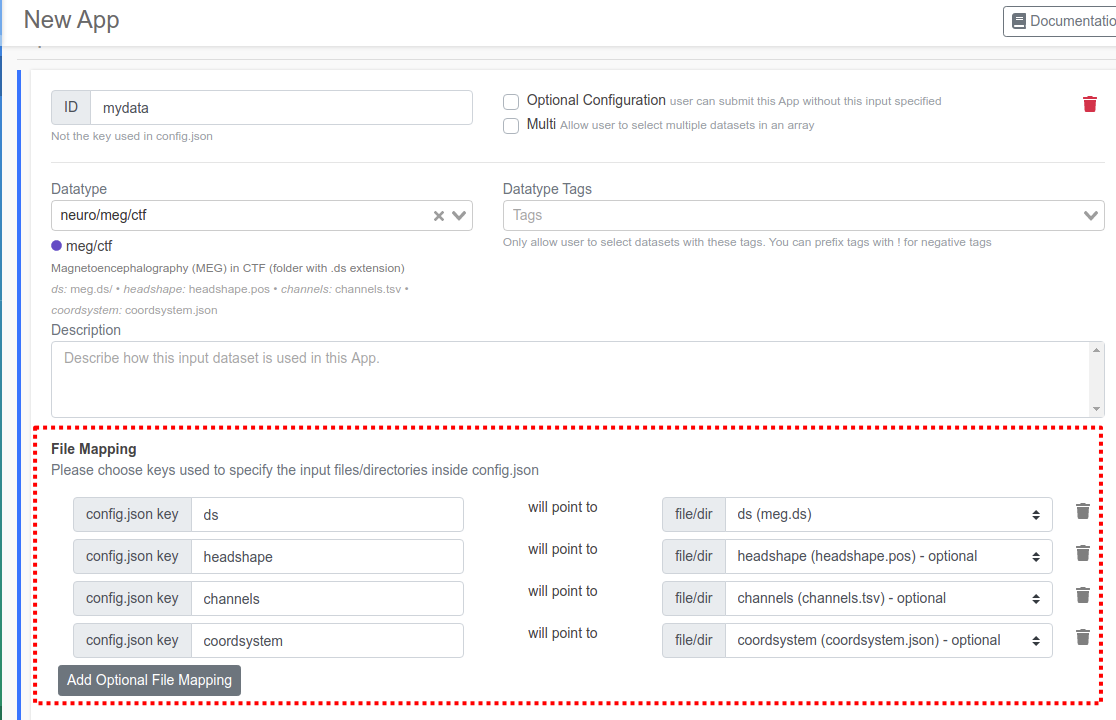This screenshot has height=720, width=1116.
Task: Remove the coordsystem file mapping row
Action: 1083,637
